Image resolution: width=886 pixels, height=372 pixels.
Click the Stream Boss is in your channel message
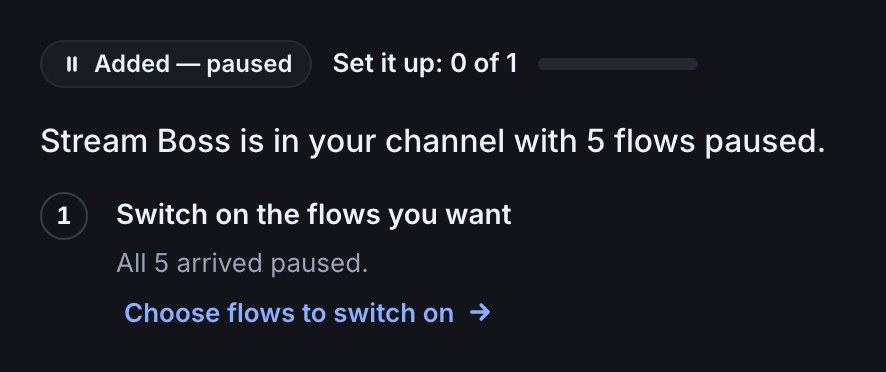pos(433,141)
